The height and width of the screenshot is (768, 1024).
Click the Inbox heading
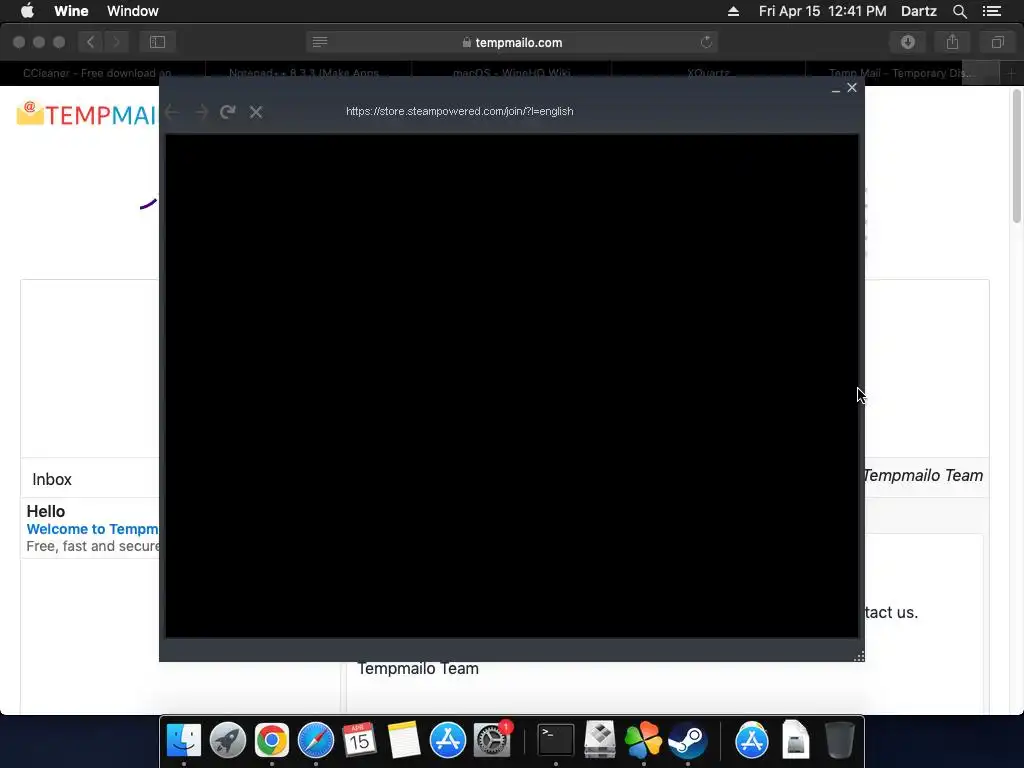point(52,479)
